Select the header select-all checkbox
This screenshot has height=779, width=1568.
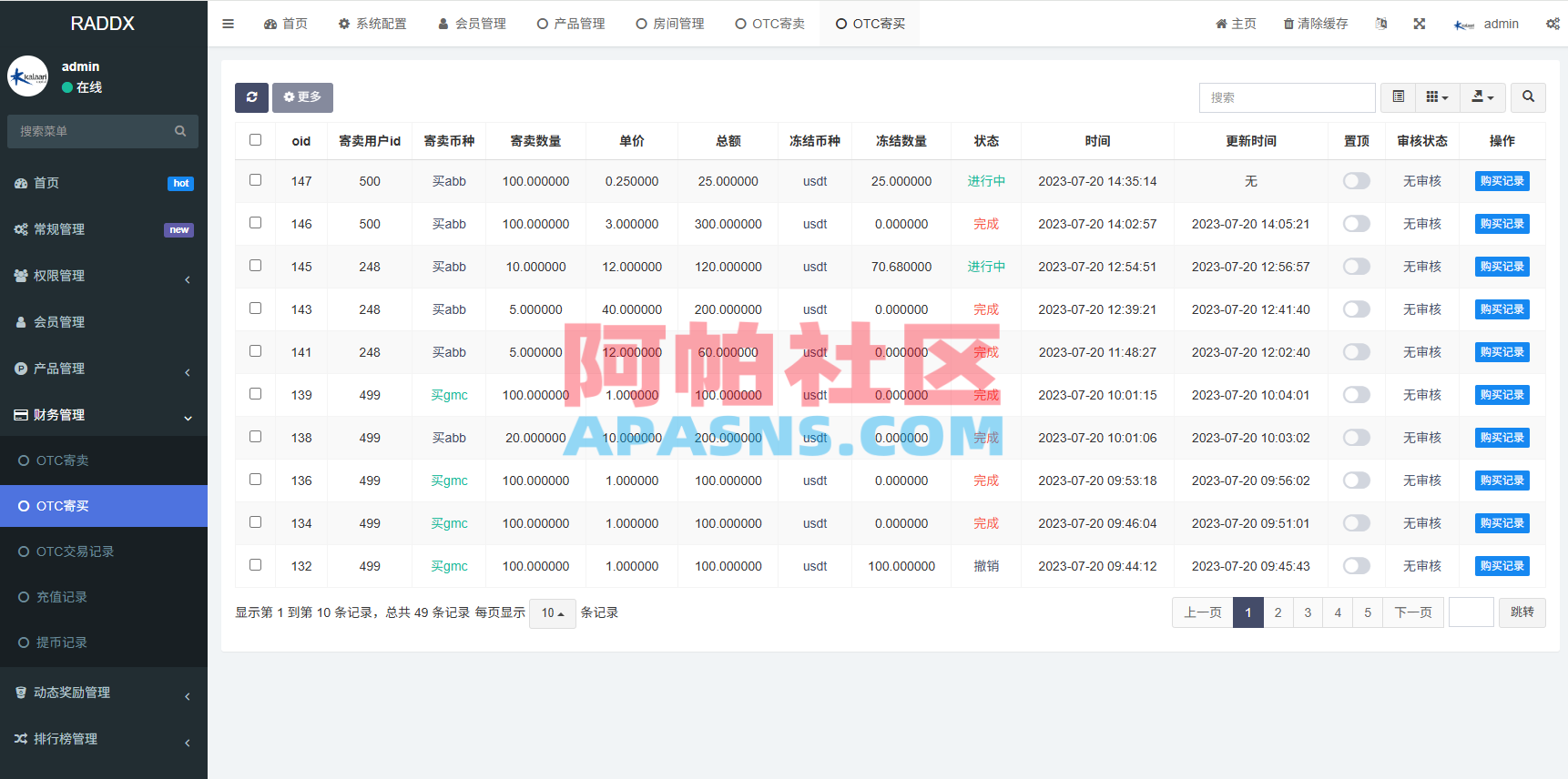[255, 140]
